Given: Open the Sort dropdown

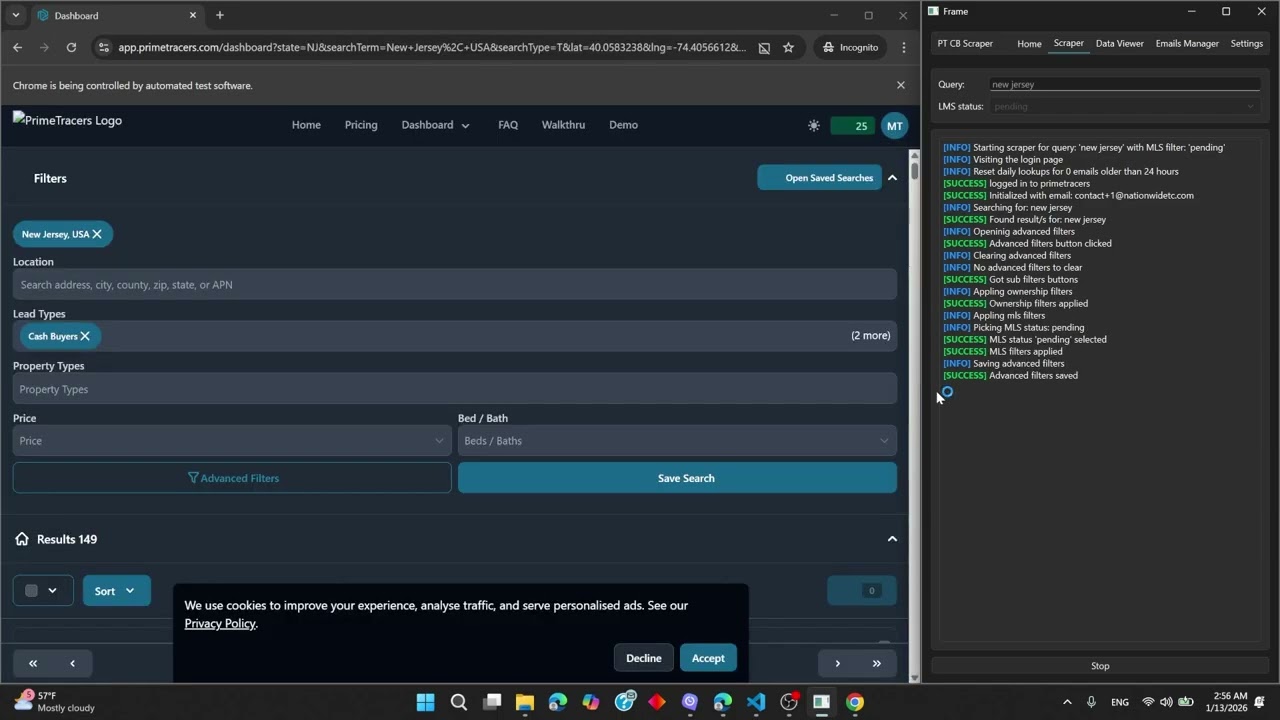Looking at the screenshot, I should [116, 591].
